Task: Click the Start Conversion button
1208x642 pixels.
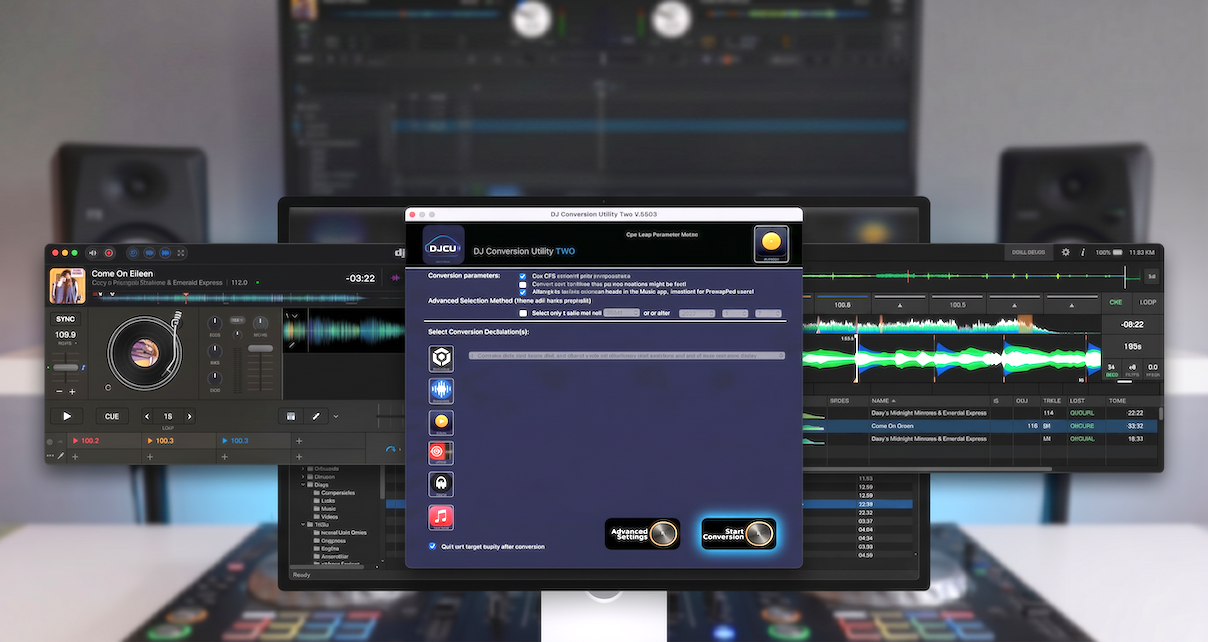Action: pyautogui.click(x=738, y=534)
